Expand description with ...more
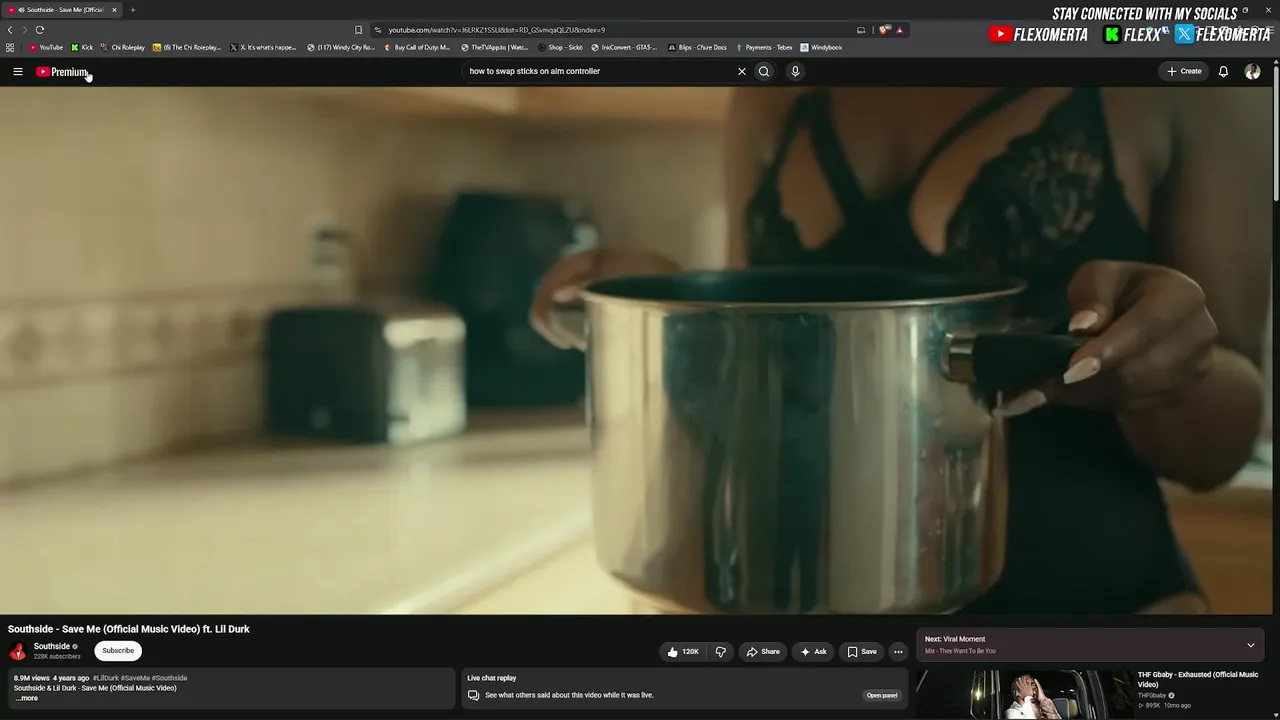 point(26,698)
